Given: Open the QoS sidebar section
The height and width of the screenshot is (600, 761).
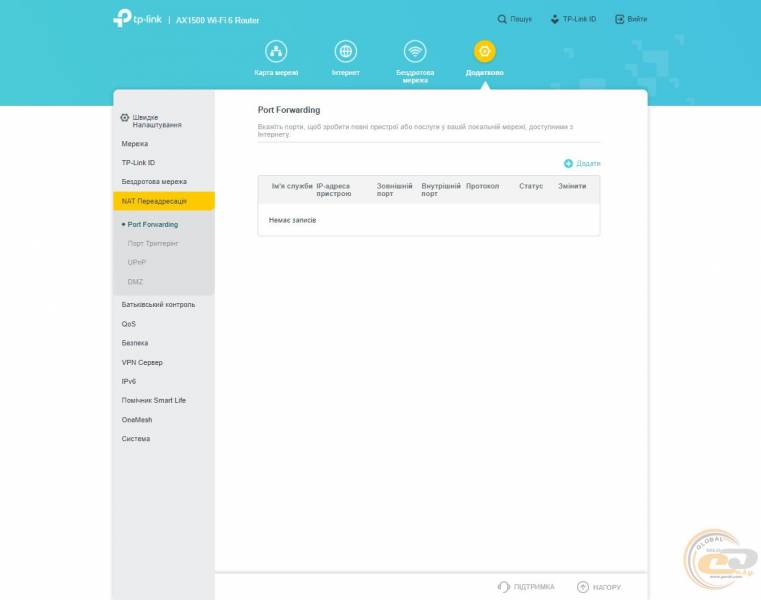Looking at the screenshot, I should 129,324.
